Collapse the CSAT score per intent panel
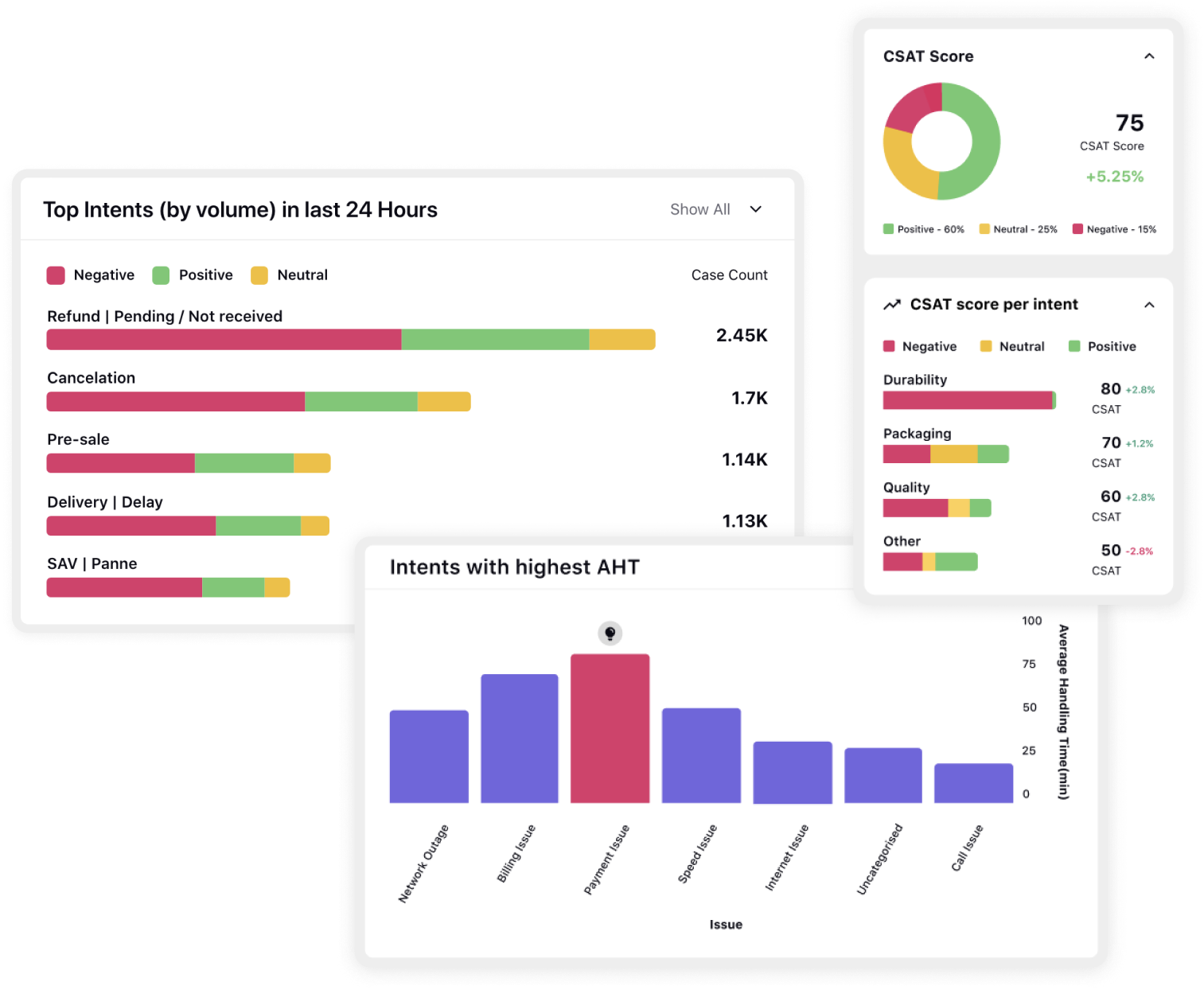The width and height of the screenshot is (1204, 990). click(1149, 305)
